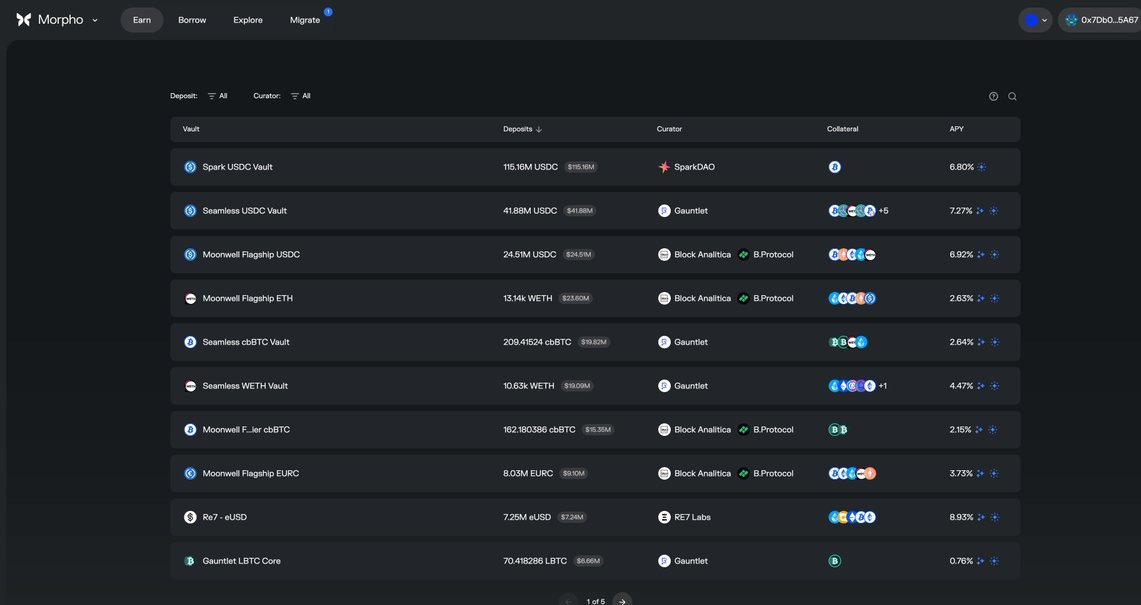1141x605 pixels.
Task: Click the Spark USDC Vault collateral icon
Action: 835,167
